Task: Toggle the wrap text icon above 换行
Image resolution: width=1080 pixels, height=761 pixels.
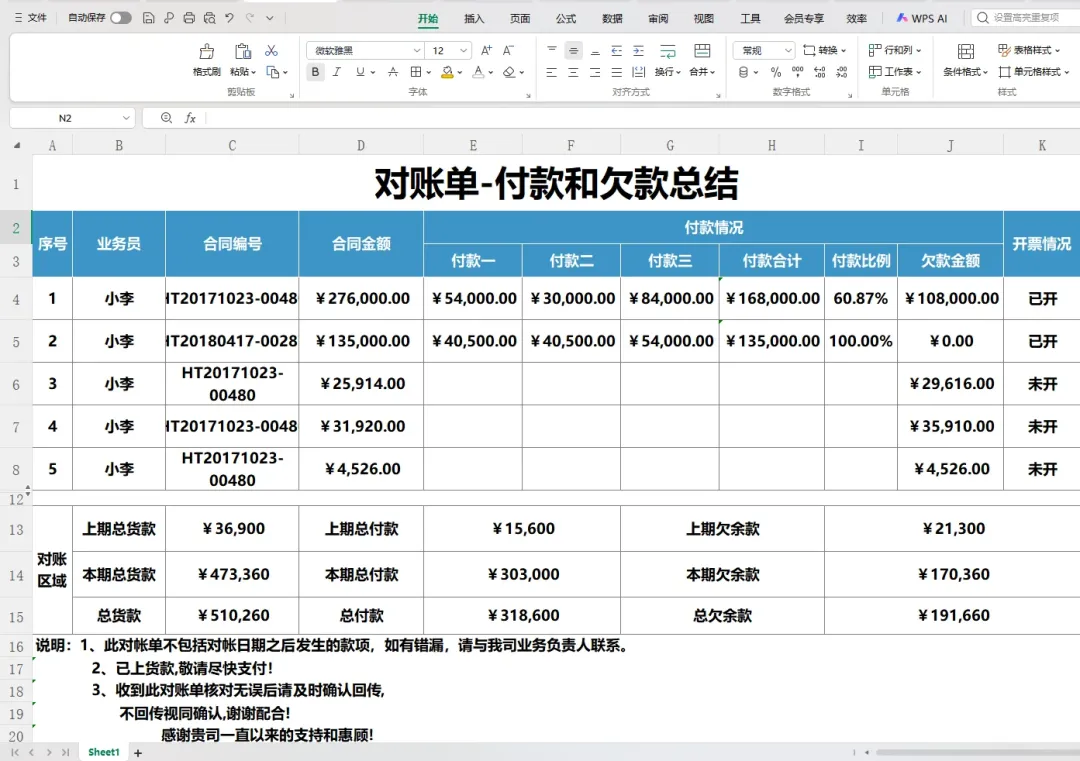Action: click(667, 51)
